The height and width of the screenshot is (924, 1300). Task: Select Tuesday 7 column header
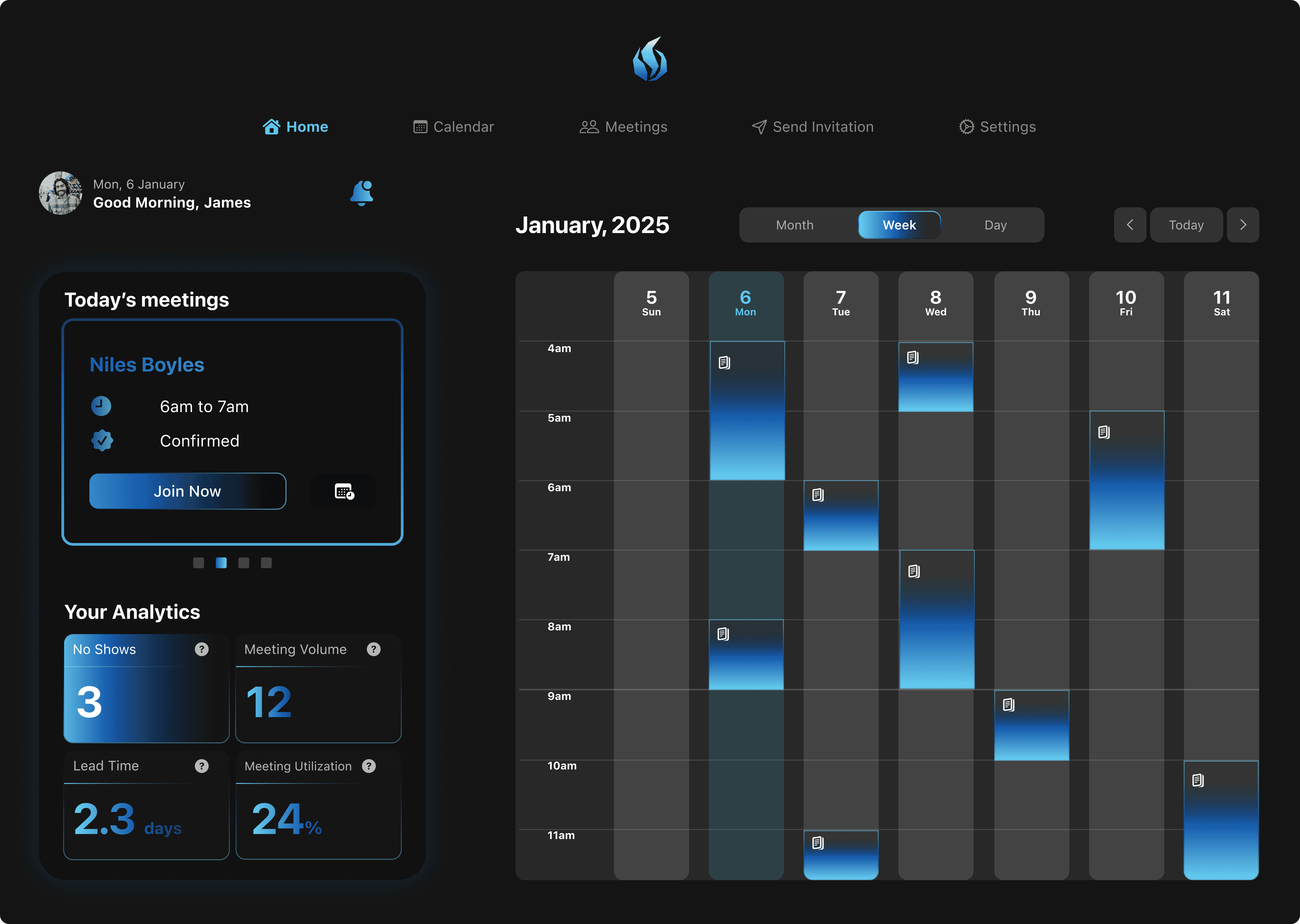pyautogui.click(x=841, y=303)
